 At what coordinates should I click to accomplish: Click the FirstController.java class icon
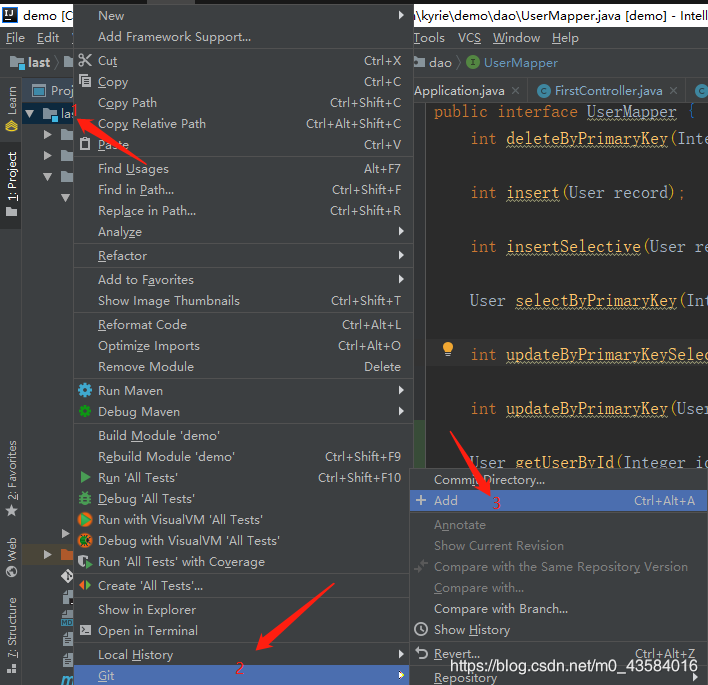(x=544, y=91)
